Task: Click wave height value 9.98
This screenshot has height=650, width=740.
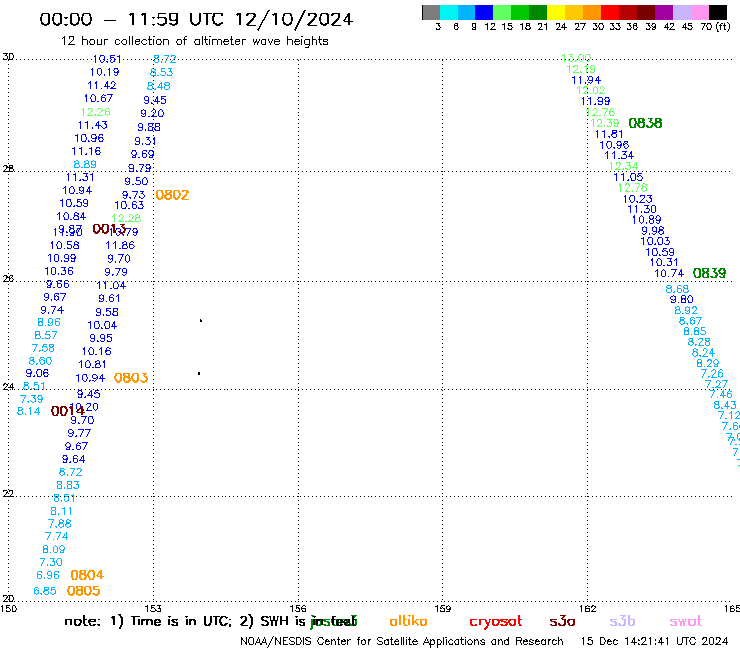Action: click(x=653, y=231)
